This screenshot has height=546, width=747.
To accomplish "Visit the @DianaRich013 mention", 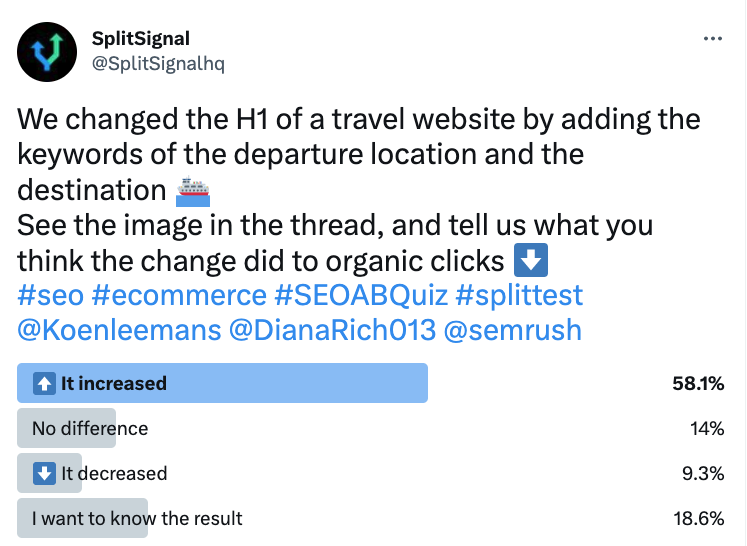I will click(x=332, y=330).
